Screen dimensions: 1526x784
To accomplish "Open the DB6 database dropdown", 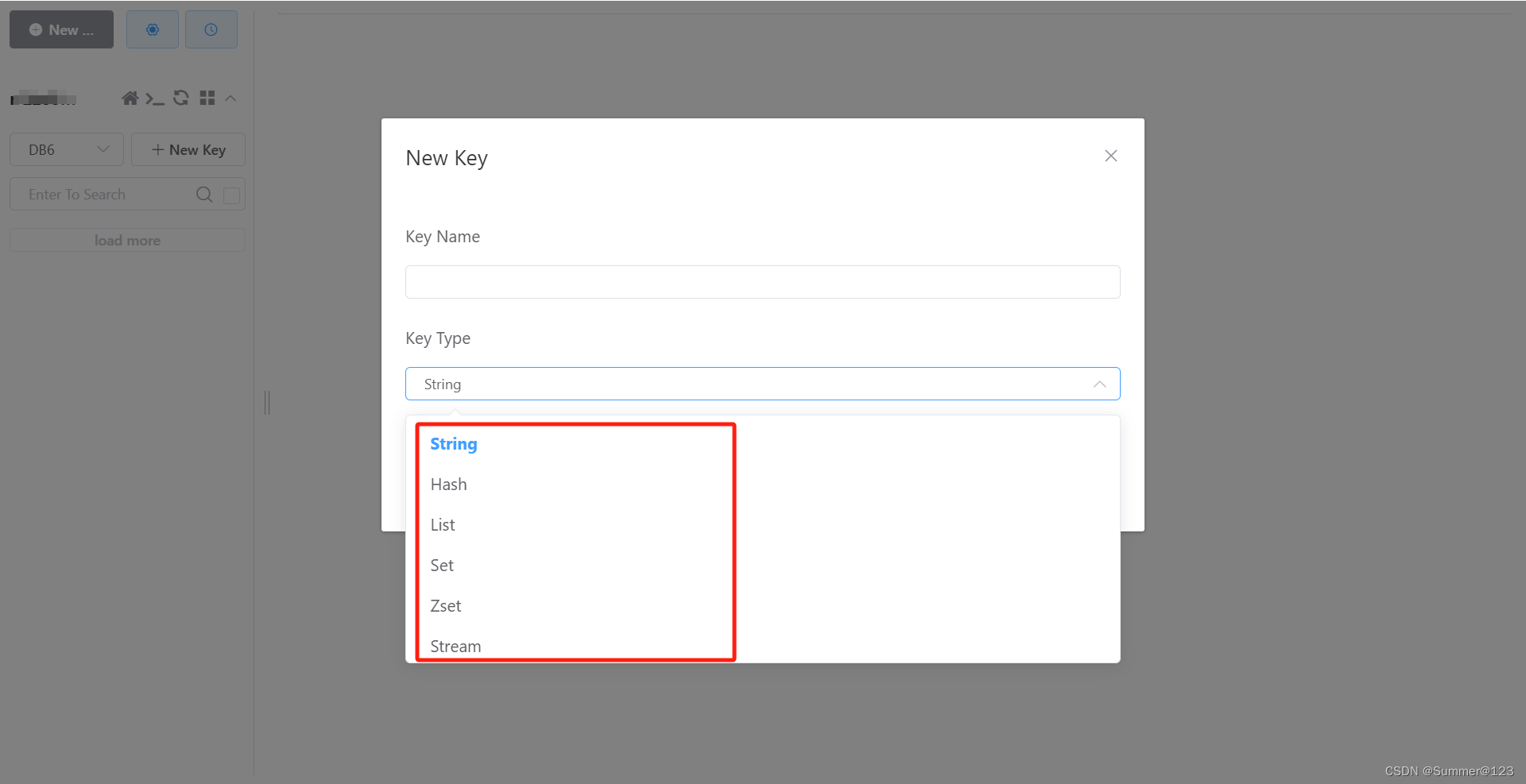I will [x=67, y=149].
